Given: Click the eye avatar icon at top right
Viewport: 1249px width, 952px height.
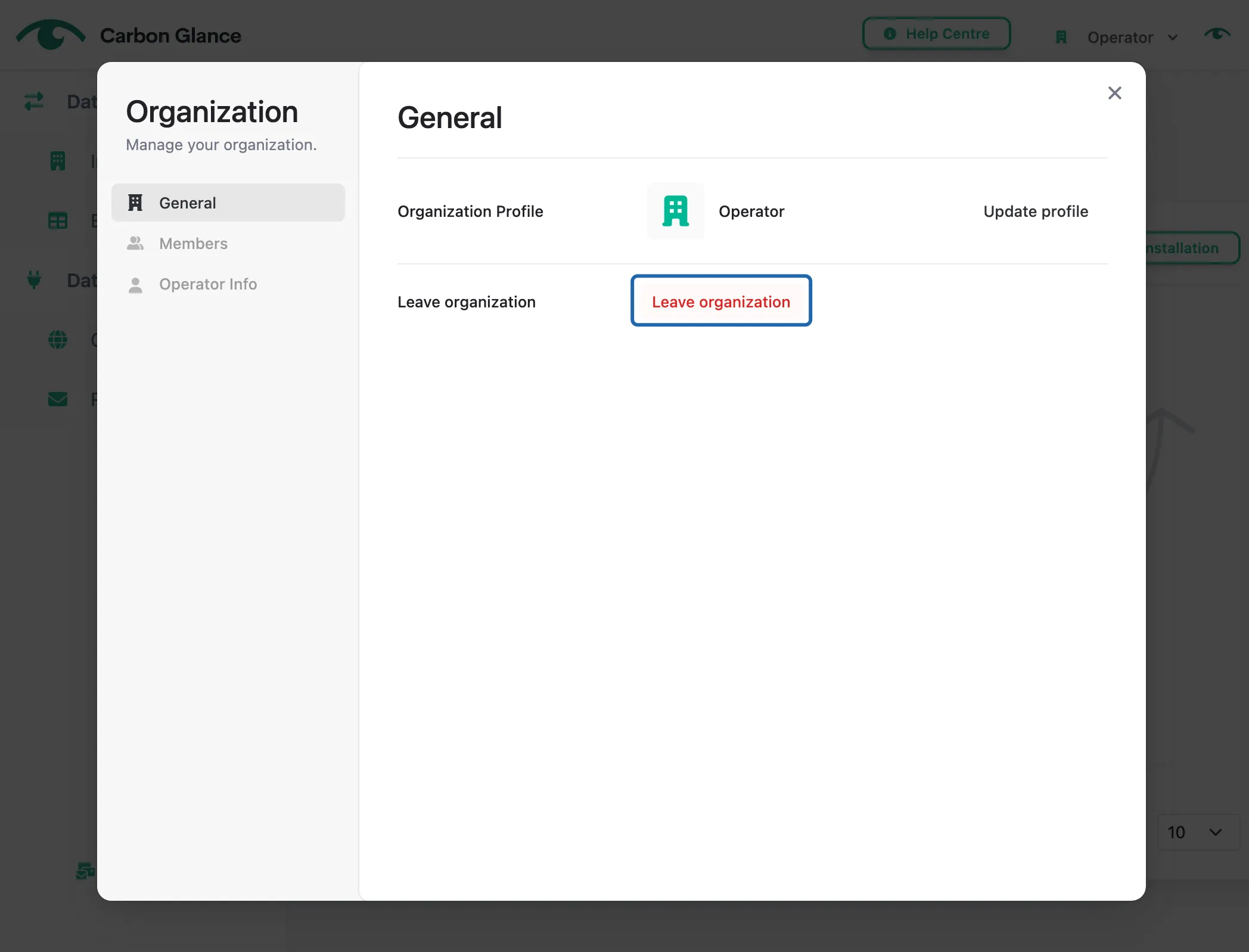Looking at the screenshot, I should 1217,35.
